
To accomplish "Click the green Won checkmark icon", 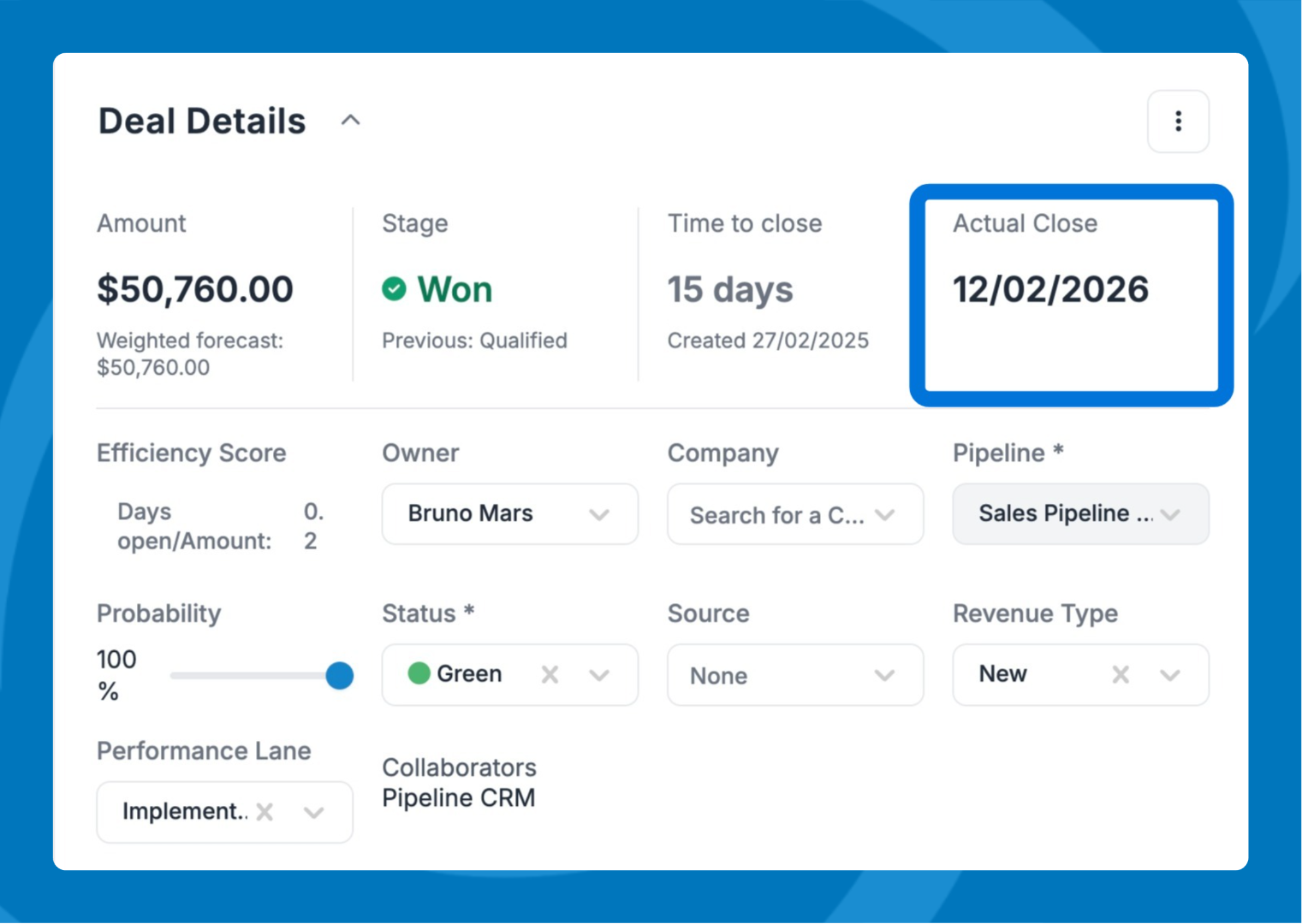I will click(x=394, y=289).
